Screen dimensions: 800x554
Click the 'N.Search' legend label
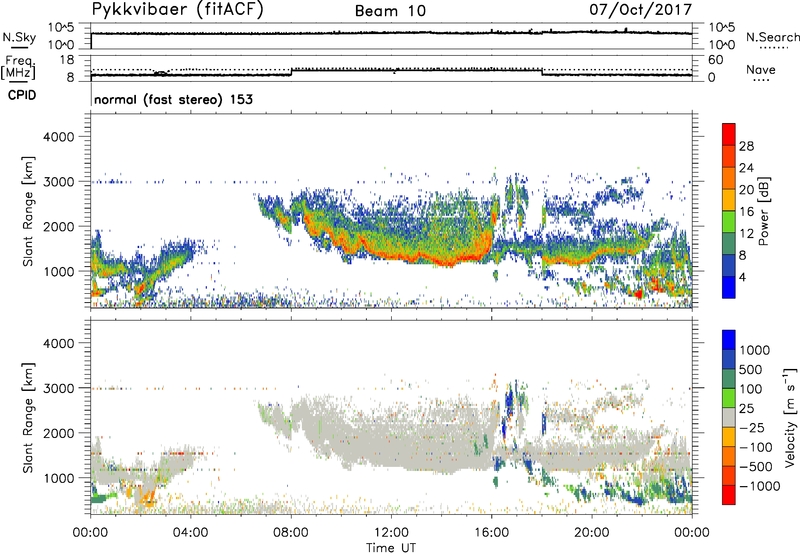coord(772,37)
